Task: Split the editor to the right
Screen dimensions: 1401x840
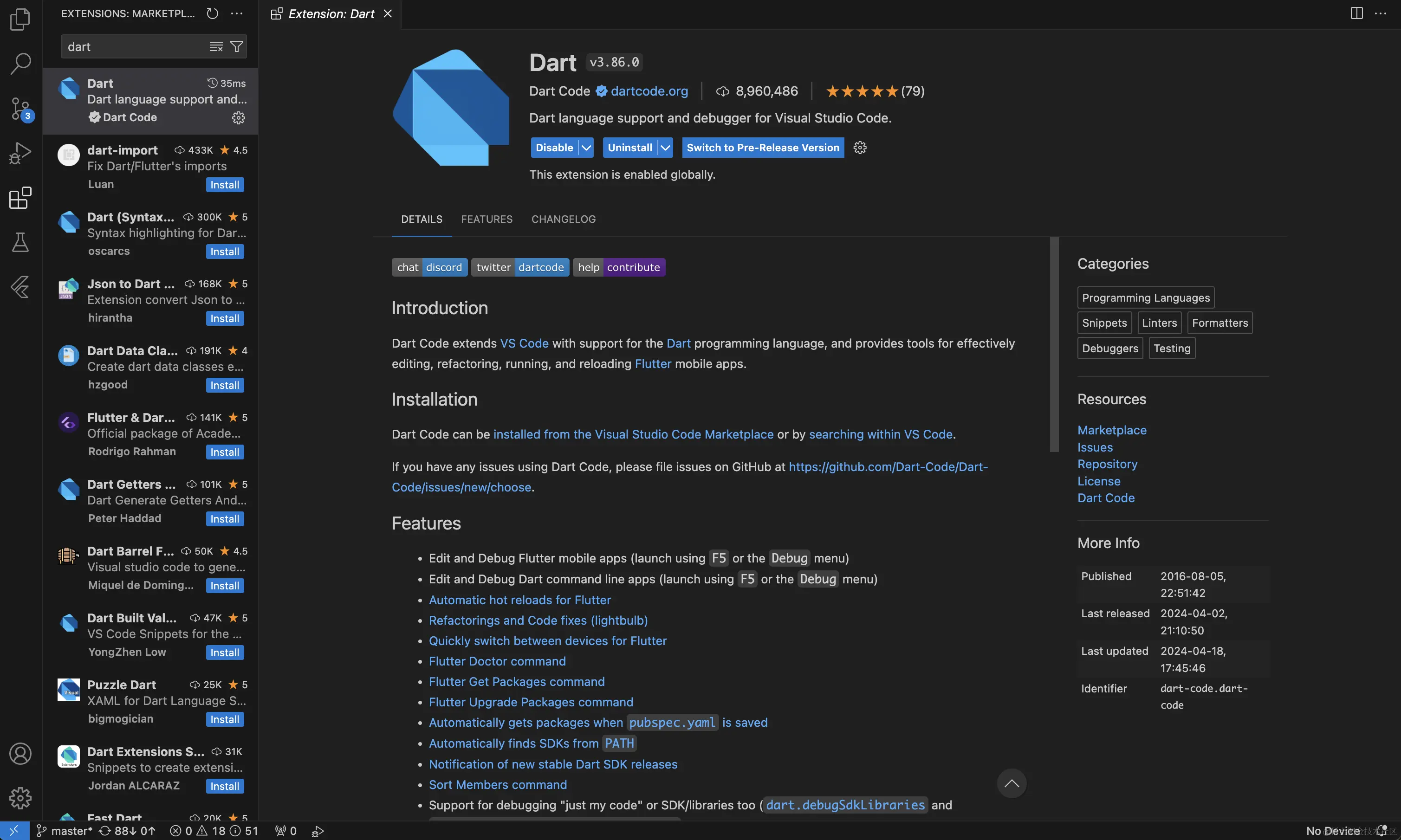Action: (x=1356, y=13)
